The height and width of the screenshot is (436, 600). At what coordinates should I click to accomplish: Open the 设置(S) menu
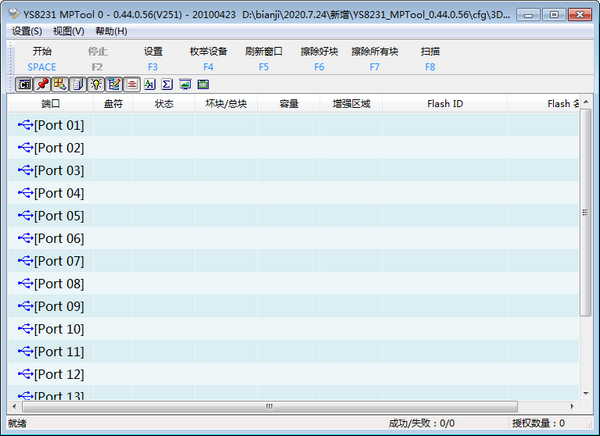click(x=27, y=31)
